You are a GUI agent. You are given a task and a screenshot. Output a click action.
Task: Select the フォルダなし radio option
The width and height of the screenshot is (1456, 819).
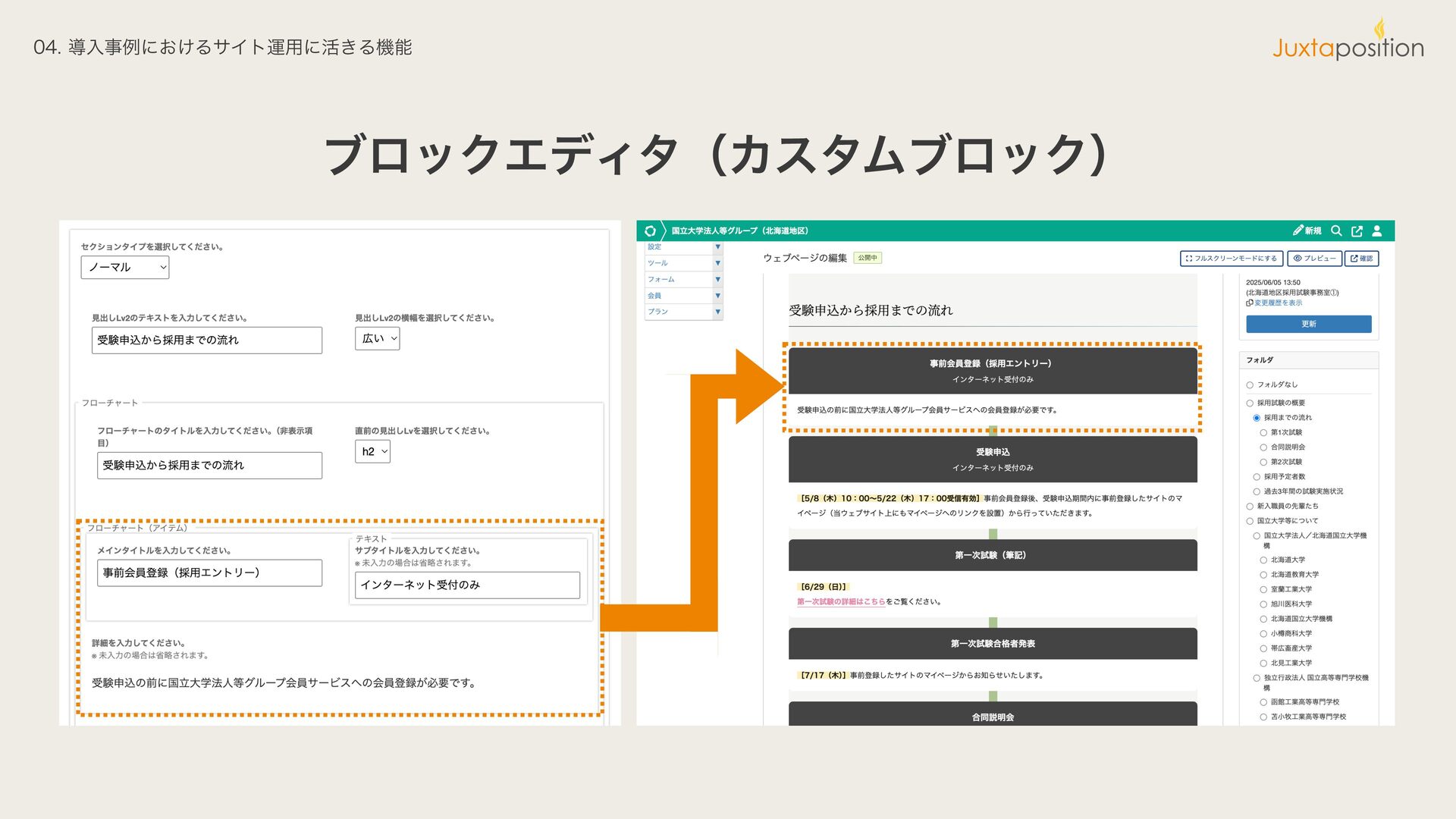pos(1250,385)
